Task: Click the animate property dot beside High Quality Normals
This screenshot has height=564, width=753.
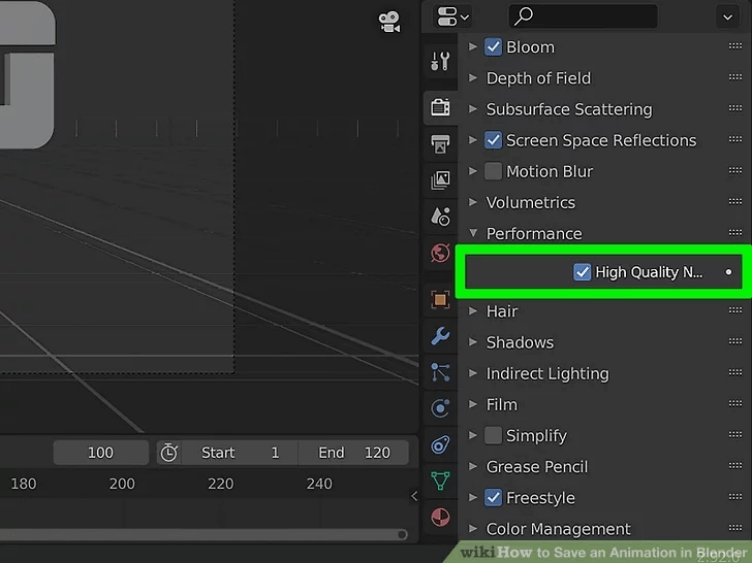Action: (728, 272)
